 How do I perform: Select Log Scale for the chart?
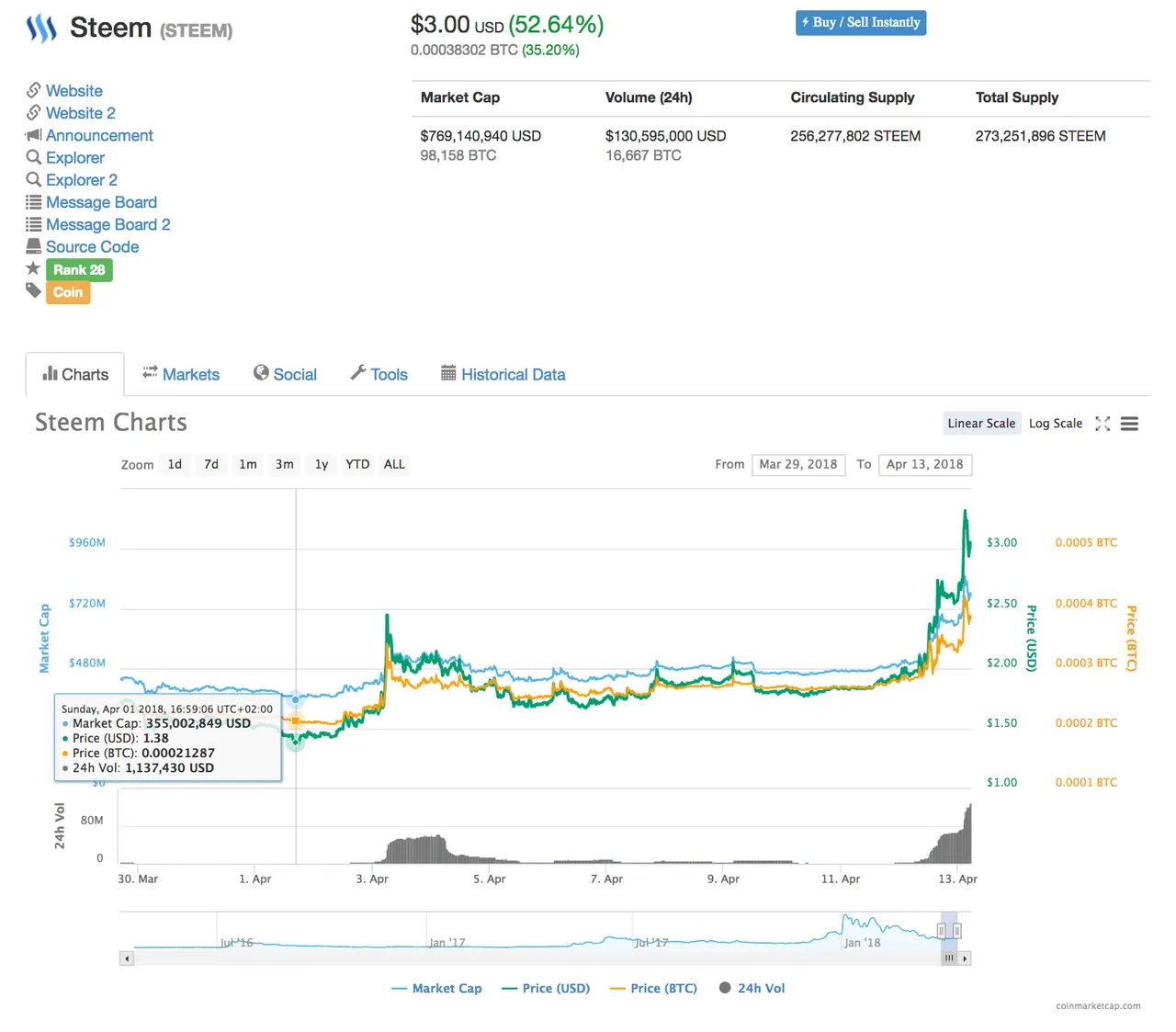tap(1056, 424)
